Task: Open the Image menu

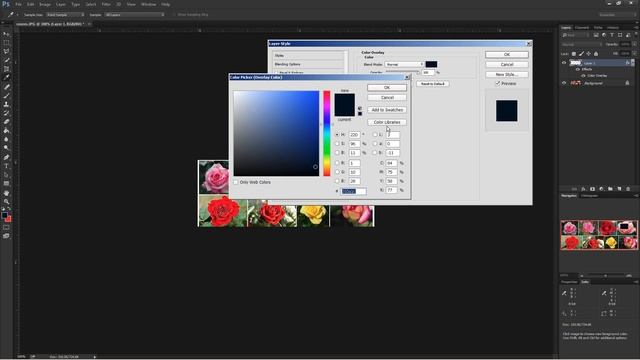Action: pyautogui.click(x=45, y=4)
